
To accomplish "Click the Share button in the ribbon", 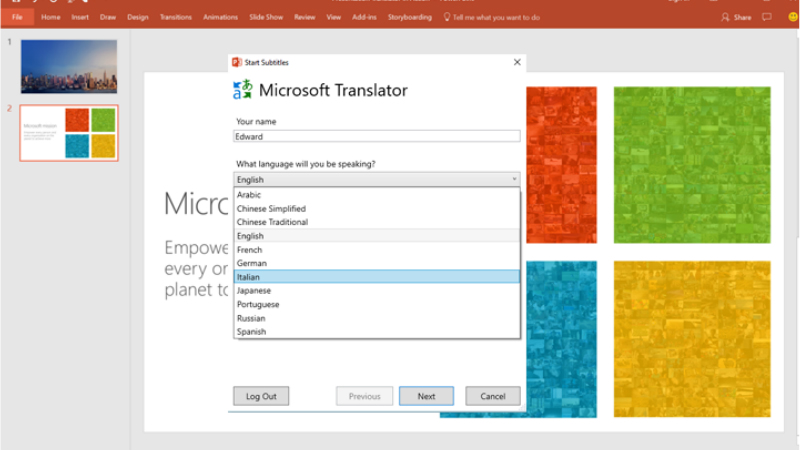I will click(x=736, y=17).
